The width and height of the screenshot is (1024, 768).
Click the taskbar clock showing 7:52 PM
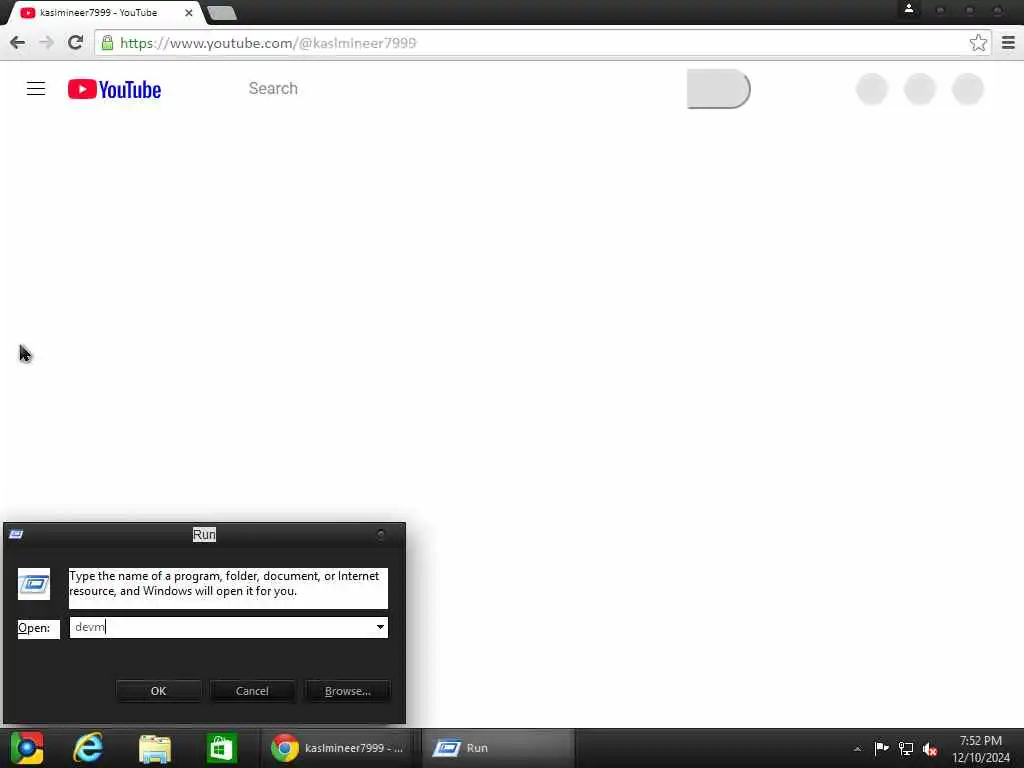tap(980, 749)
